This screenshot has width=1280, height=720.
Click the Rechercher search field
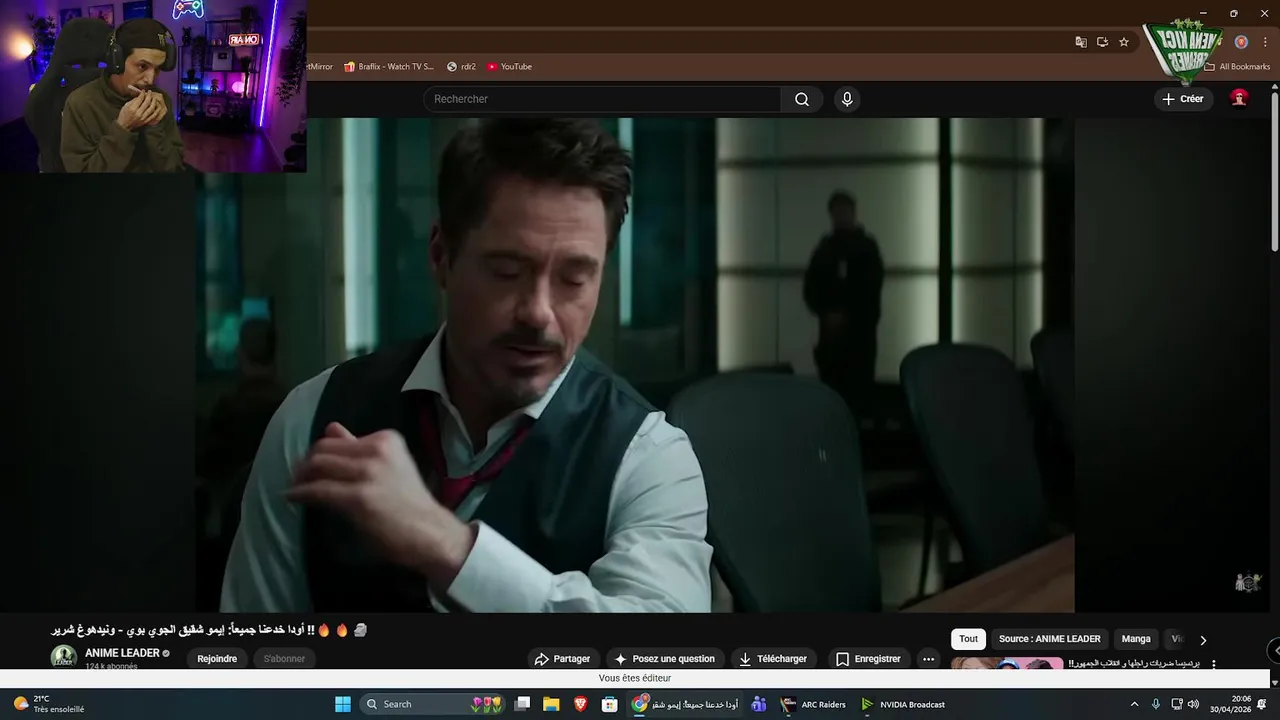(x=602, y=99)
